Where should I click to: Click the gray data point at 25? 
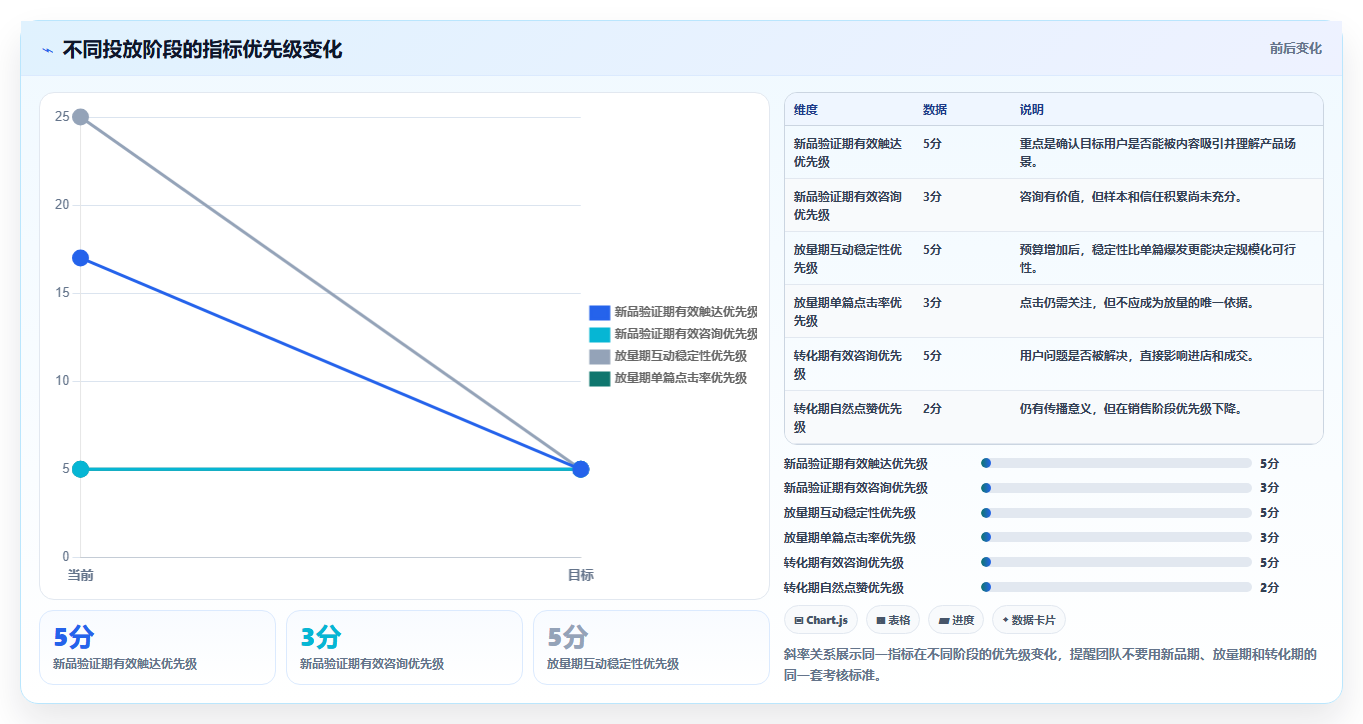[x=81, y=117]
